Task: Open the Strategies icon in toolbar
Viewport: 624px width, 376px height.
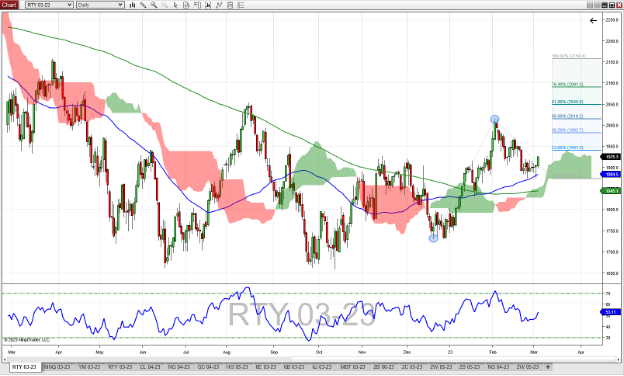Action: 230,5
